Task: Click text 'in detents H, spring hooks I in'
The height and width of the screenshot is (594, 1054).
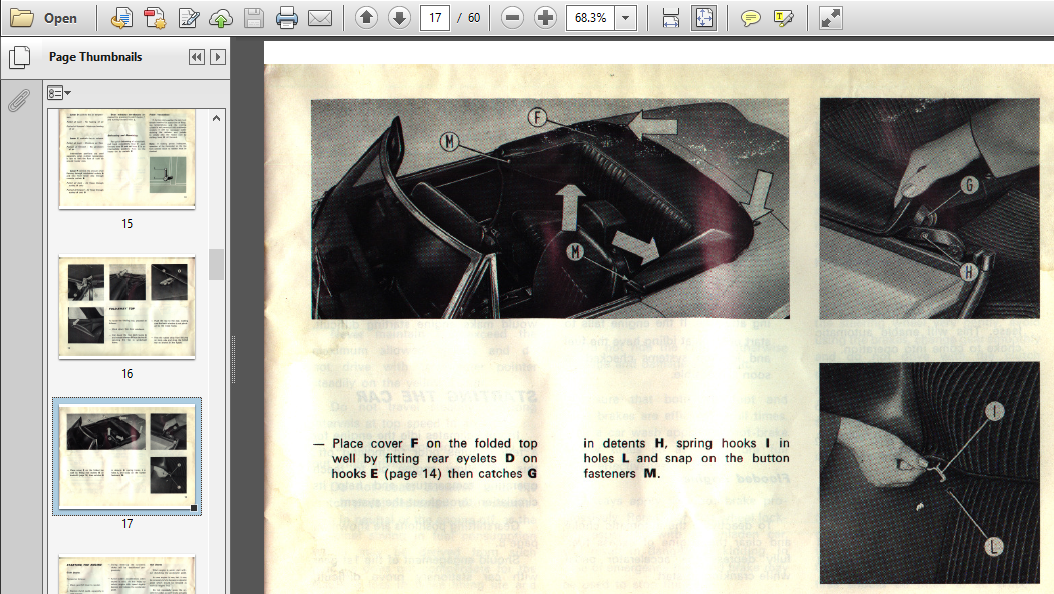Action: (686, 443)
